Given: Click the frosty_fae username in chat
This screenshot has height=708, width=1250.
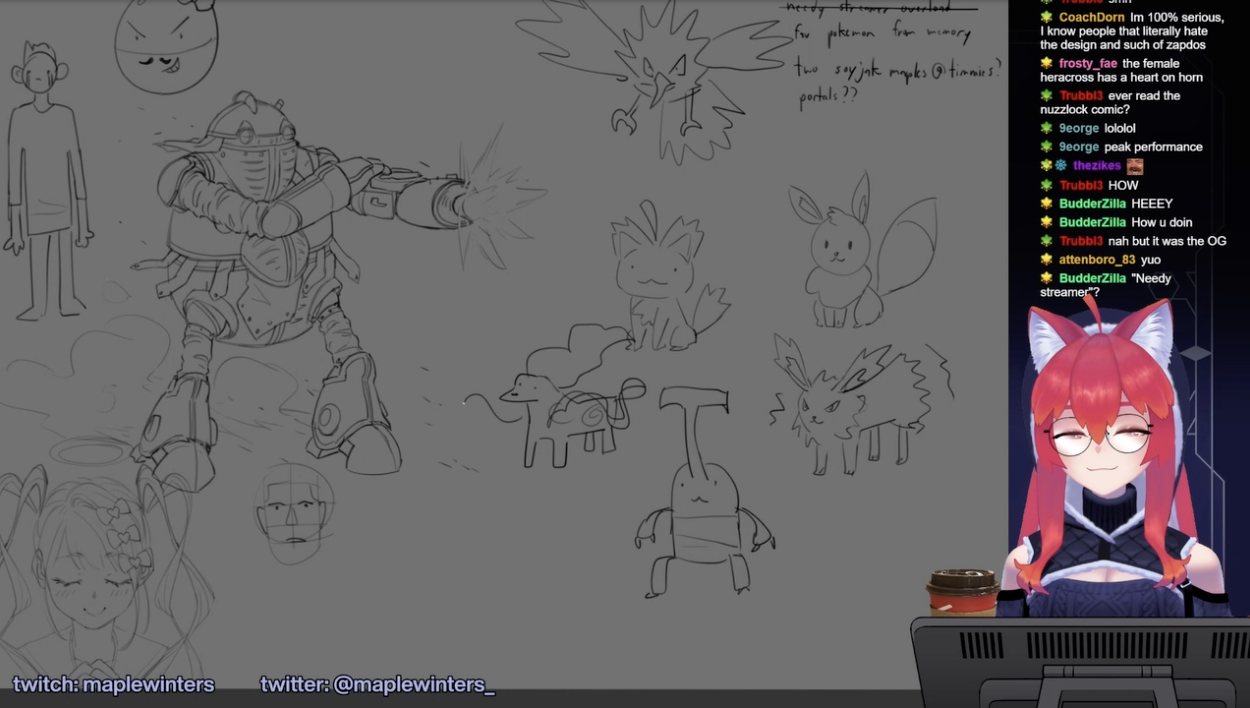Looking at the screenshot, I should [x=1088, y=63].
